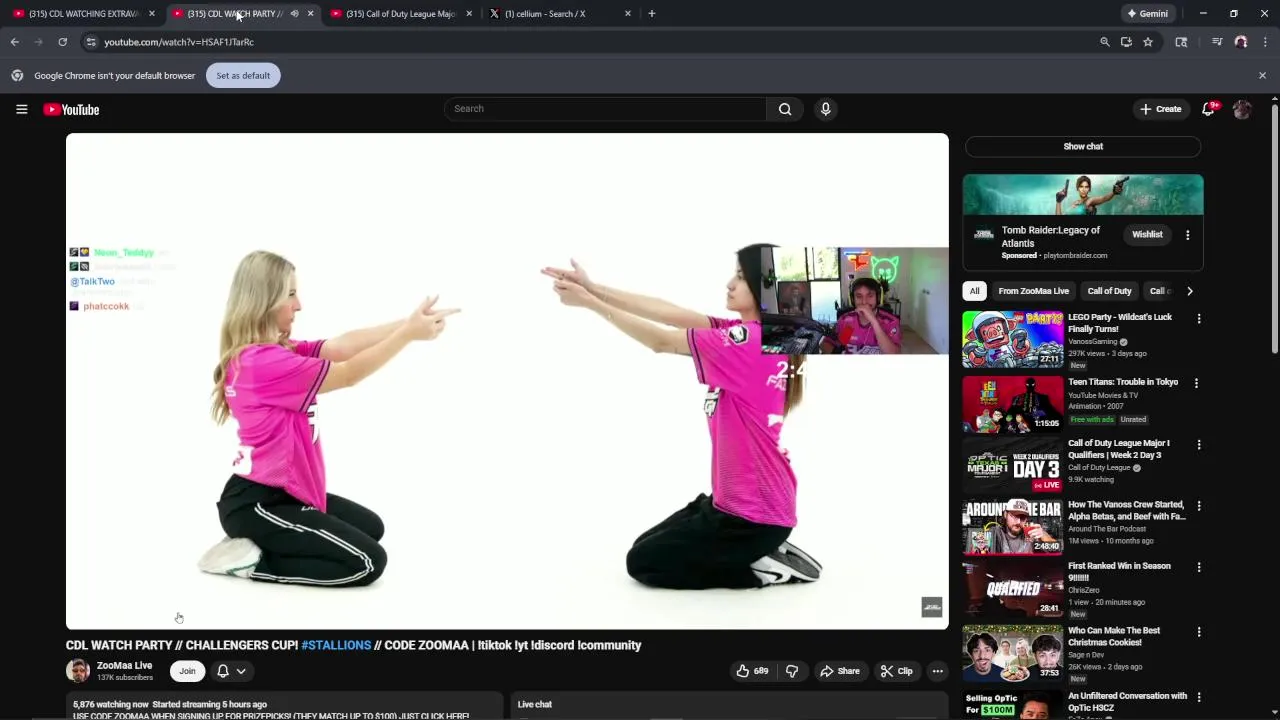Open Tomb Raider ad banner image

point(1083,195)
